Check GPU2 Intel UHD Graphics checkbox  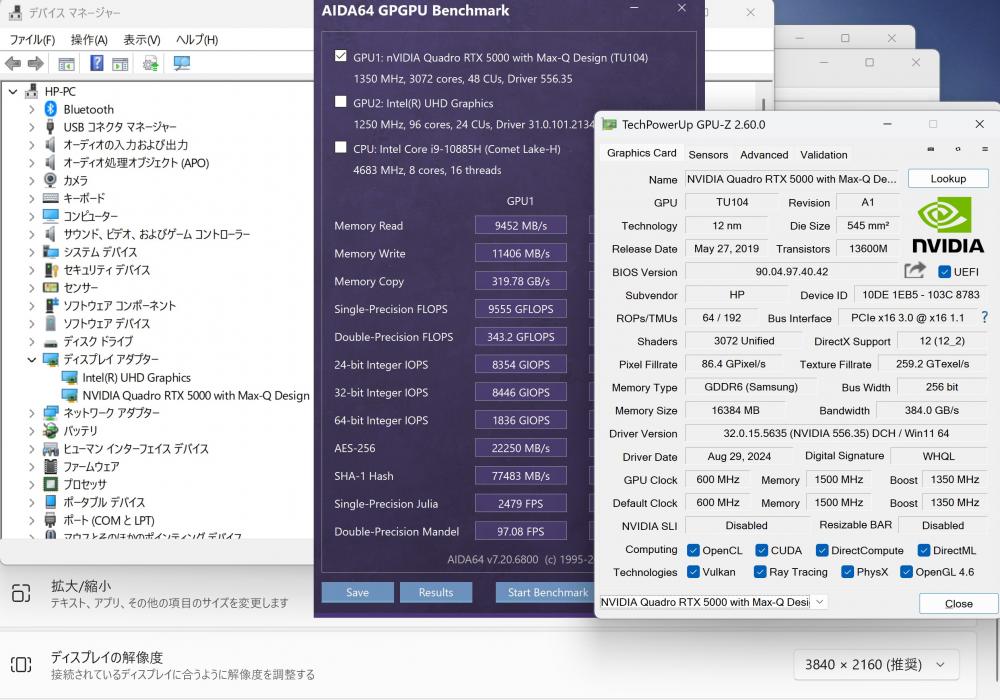(341, 101)
